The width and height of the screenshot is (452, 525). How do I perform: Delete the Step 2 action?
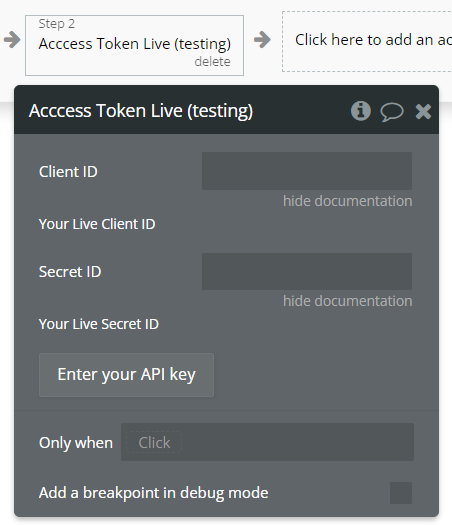tap(212, 62)
